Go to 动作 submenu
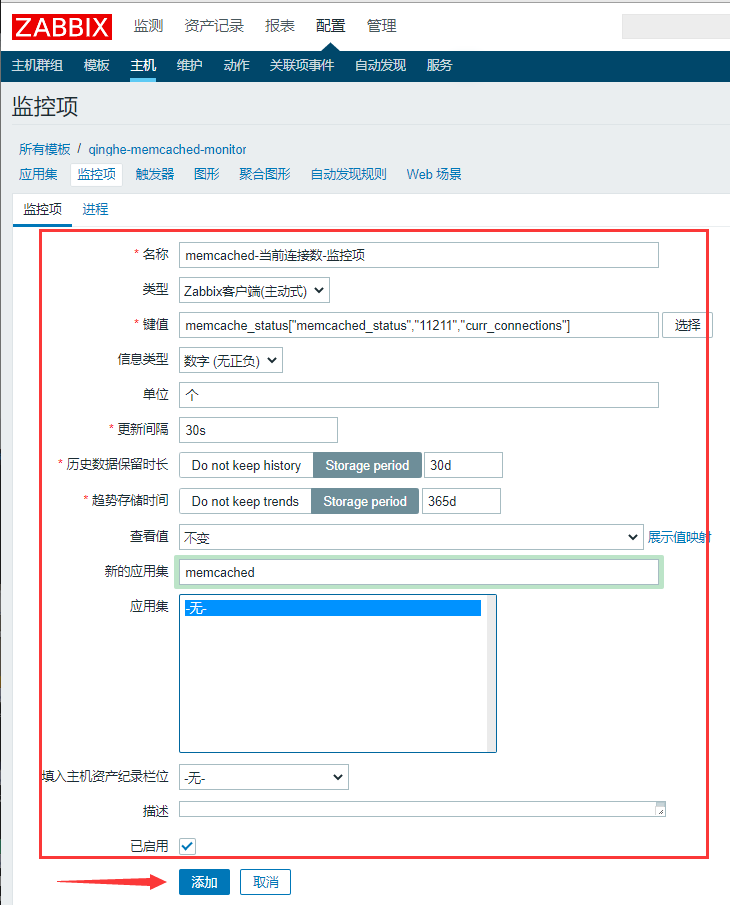The image size is (730, 905). [236, 65]
